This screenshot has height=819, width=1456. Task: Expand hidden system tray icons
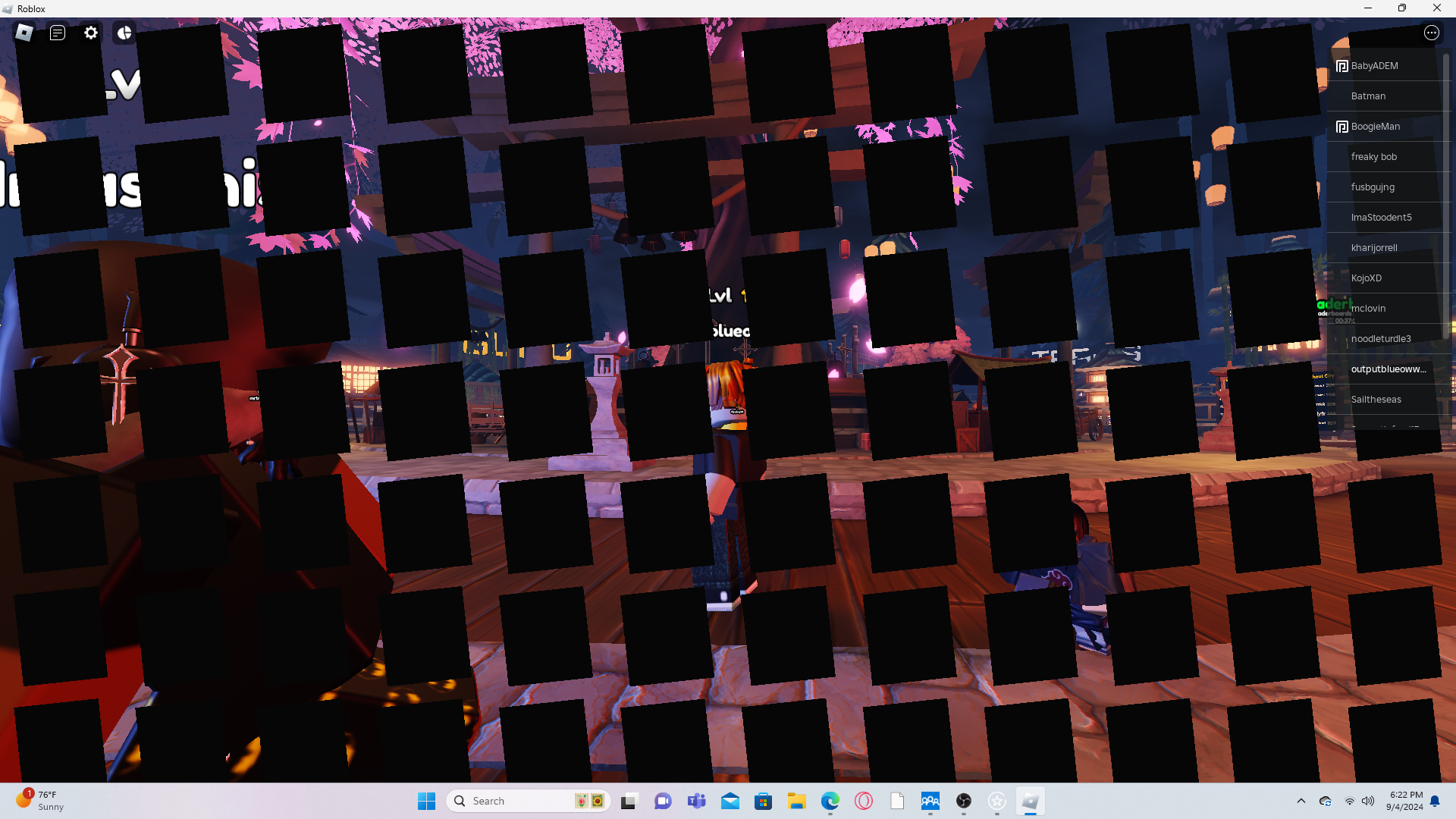pyautogui.click(x=1301, y=801)
